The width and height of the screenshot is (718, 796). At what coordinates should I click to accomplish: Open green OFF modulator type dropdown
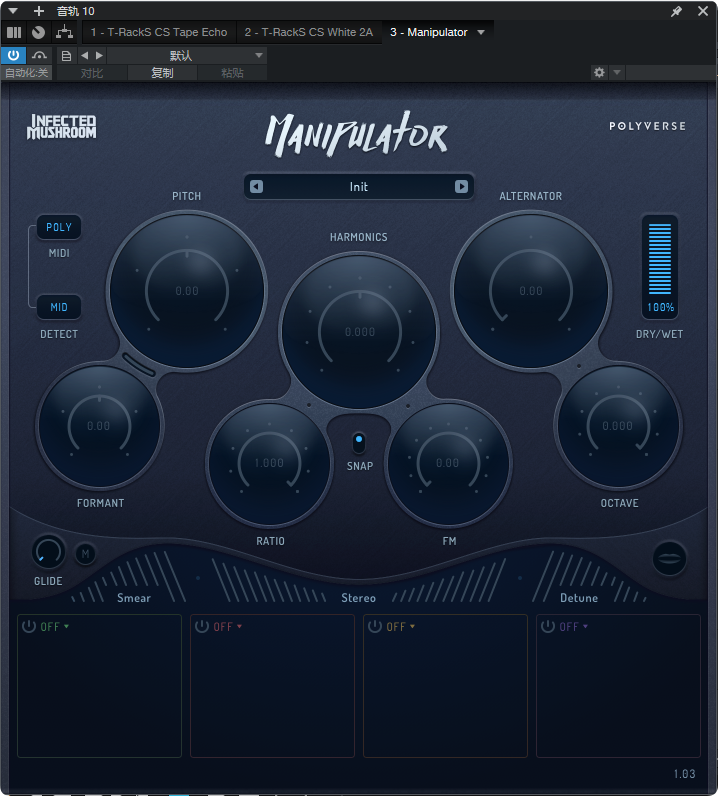[x=54, y=627]
